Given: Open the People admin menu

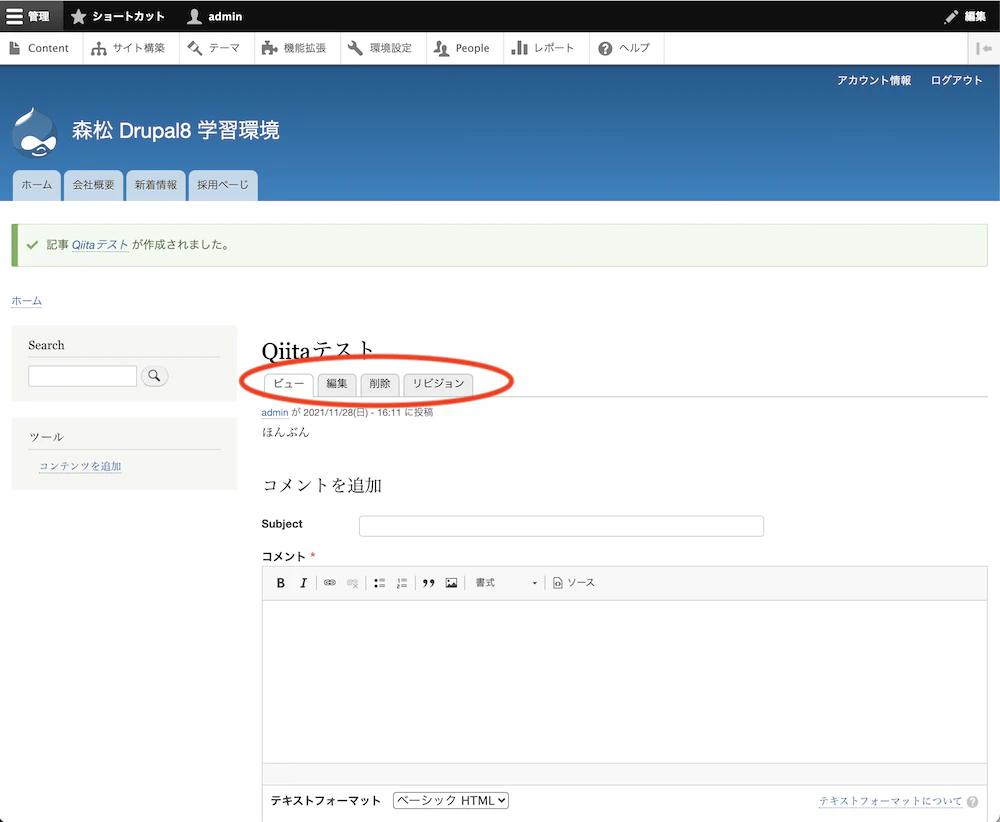Looking at the screenshot, I should coord(462,48).
